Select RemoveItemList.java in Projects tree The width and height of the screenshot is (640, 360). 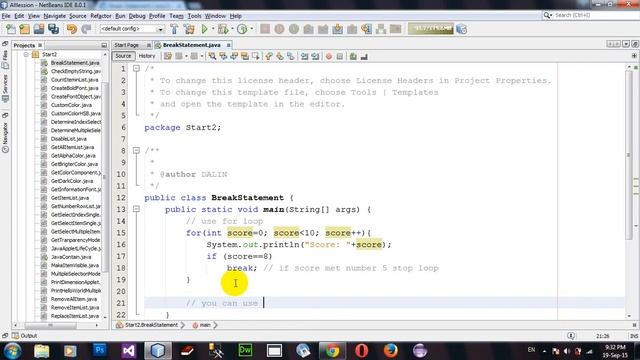tap(75, 307)
